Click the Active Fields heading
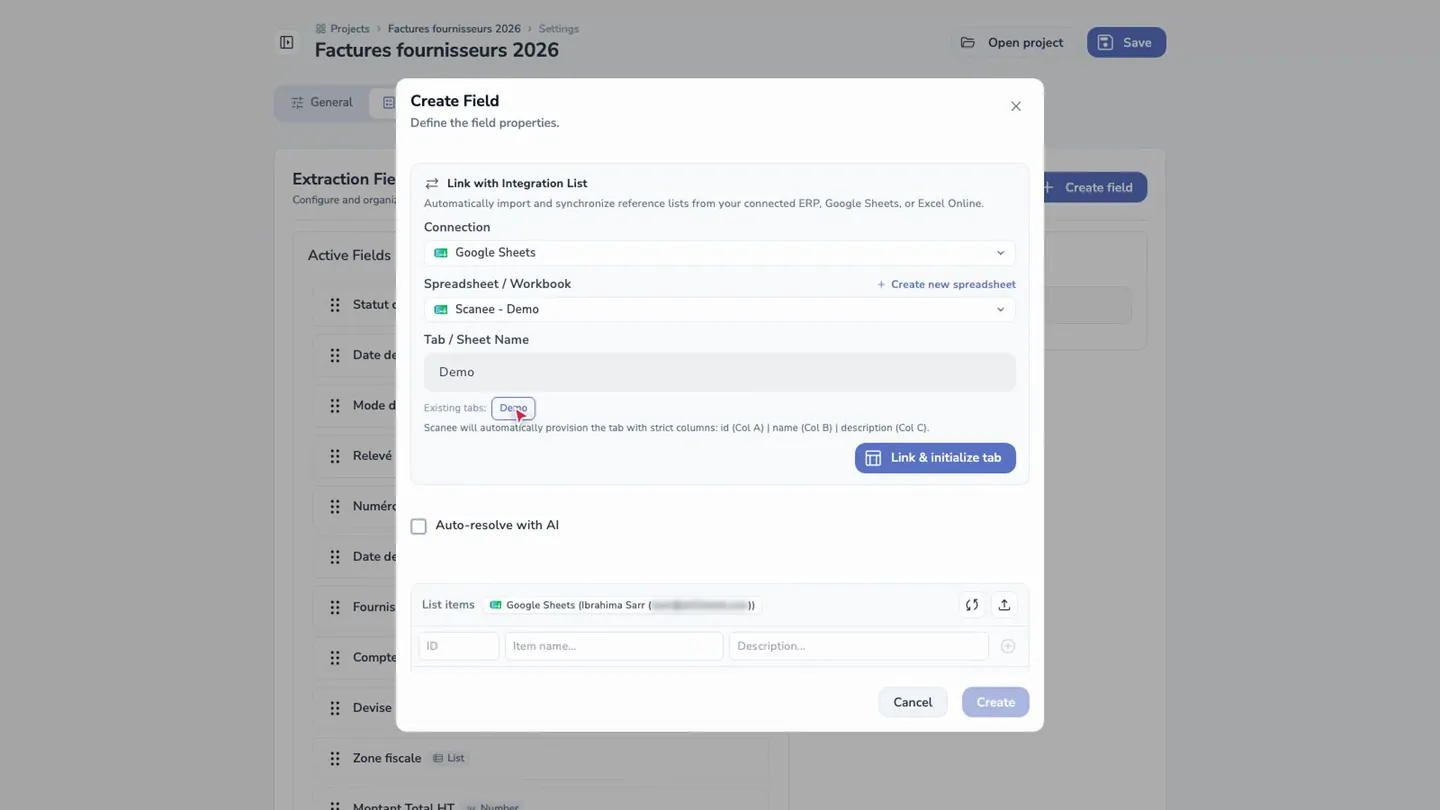This screenshot has height=810, width=1440. 349,255
